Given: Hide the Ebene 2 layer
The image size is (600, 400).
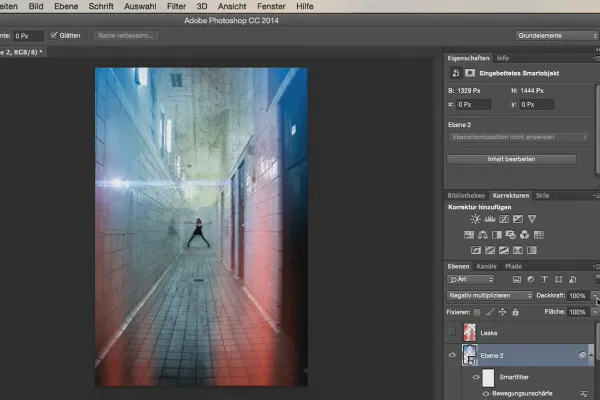Looking at the screenshot, I should [x=454, y=354].
